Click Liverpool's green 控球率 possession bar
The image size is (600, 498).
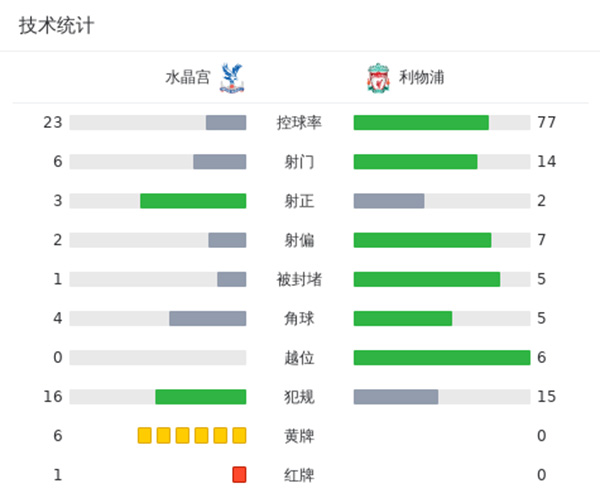pos(421,123)
